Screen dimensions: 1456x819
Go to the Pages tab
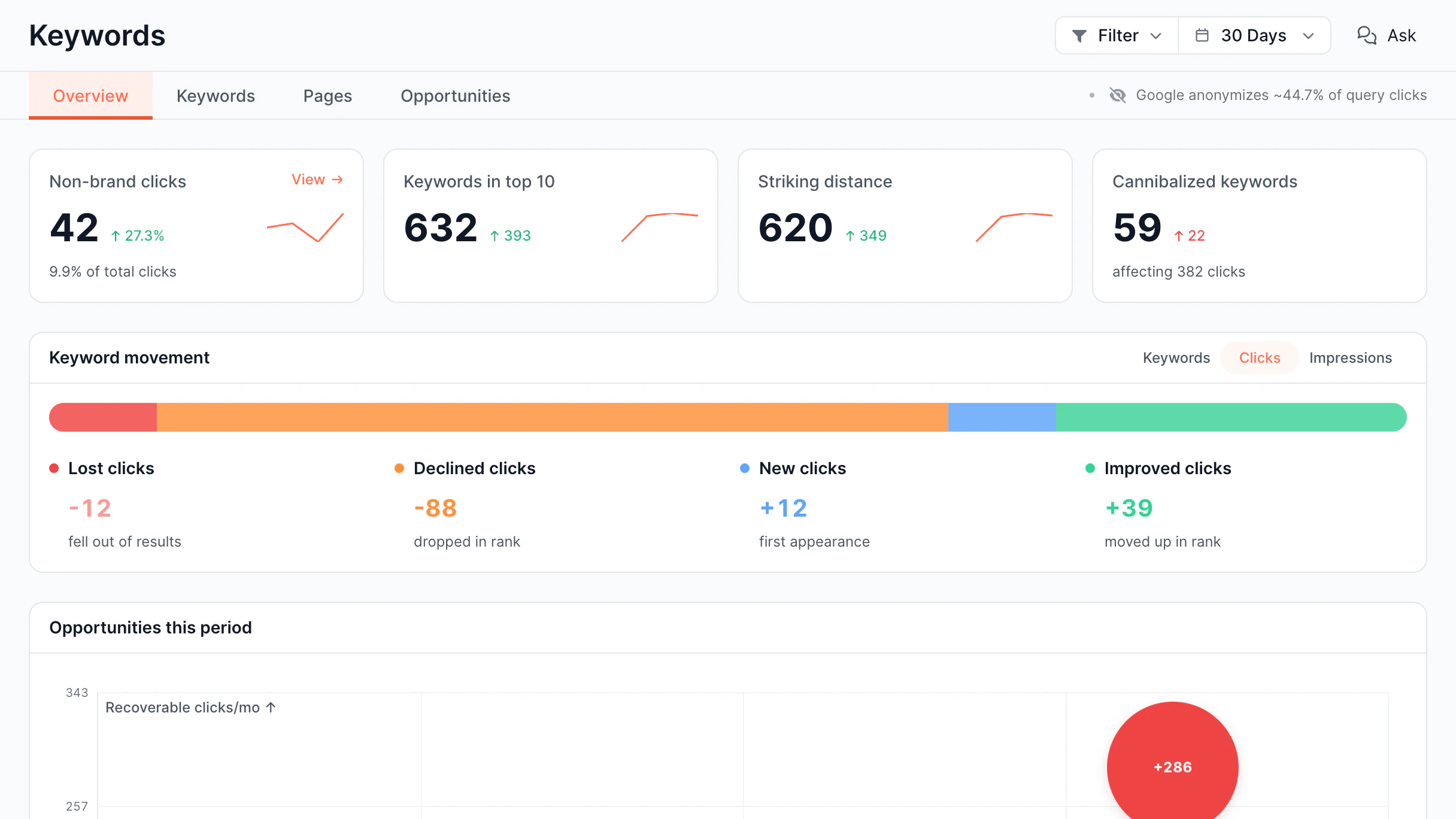pyautogui.click(x=327, y=96)
